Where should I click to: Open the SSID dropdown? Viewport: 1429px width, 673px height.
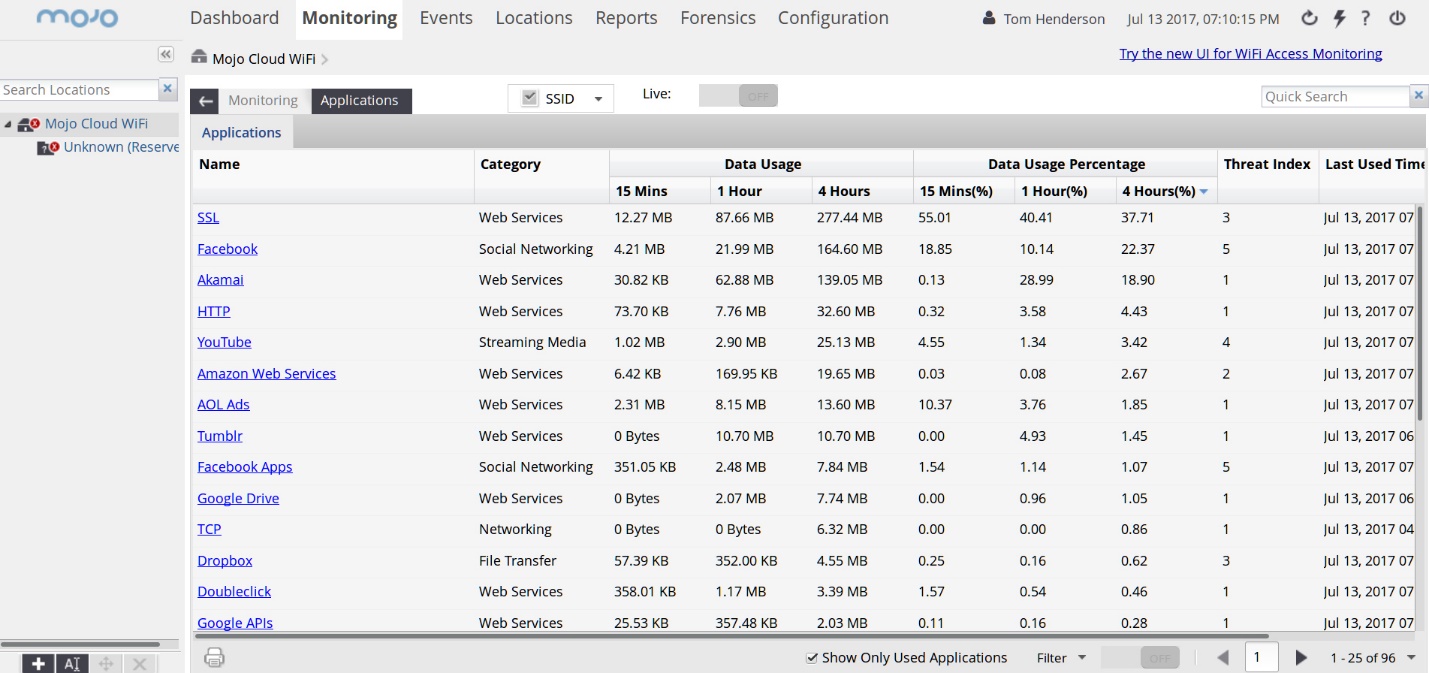pos(598,99)
